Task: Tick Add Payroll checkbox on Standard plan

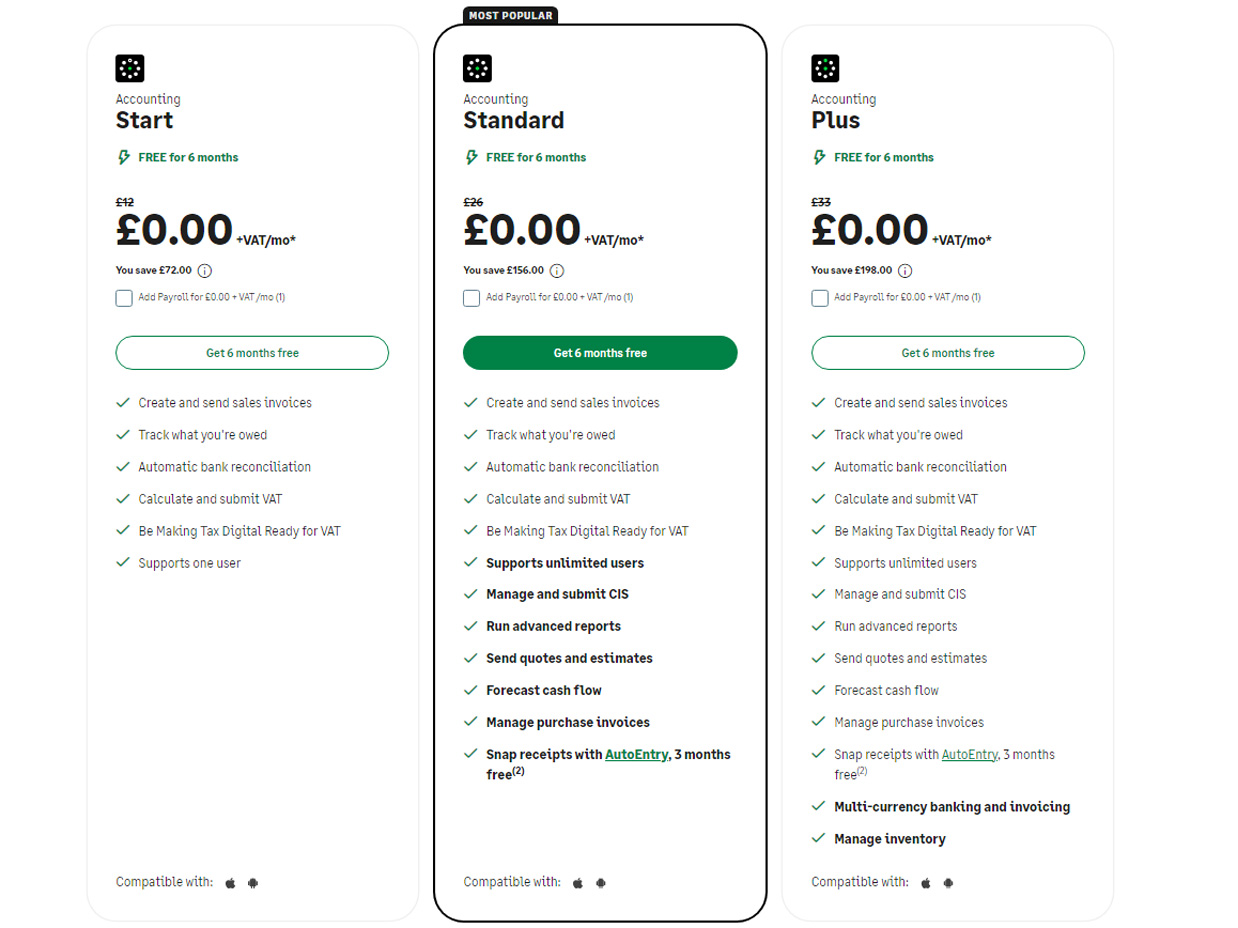Action: pos(471,298)
